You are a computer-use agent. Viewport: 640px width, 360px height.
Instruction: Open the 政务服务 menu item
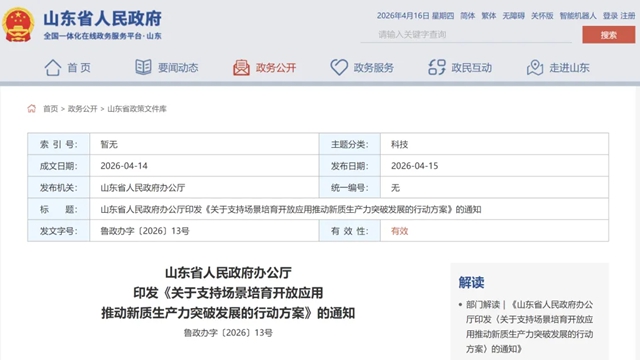[373, 68]
